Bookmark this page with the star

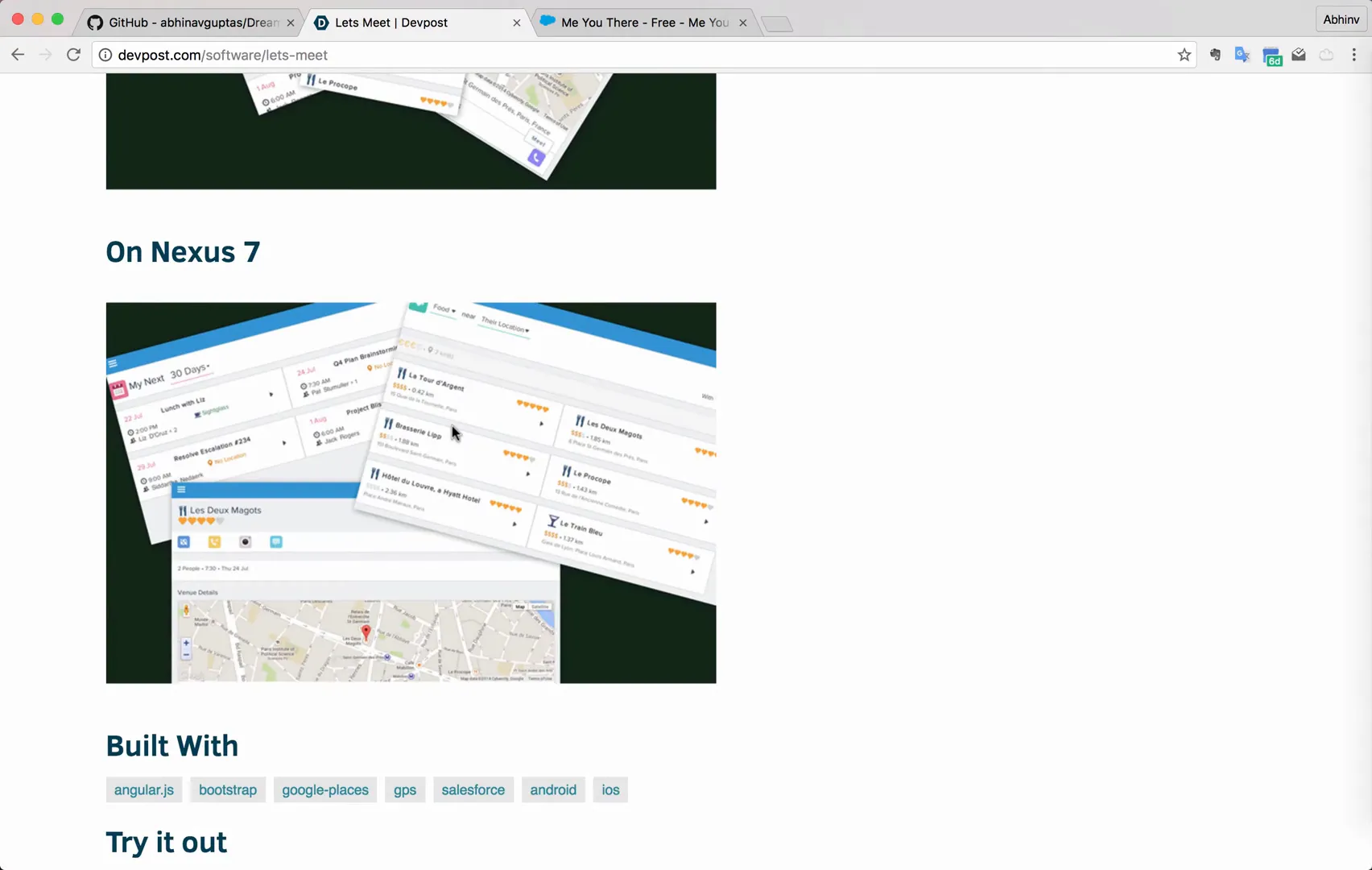pyautogui.click(x=1184, y=55)
